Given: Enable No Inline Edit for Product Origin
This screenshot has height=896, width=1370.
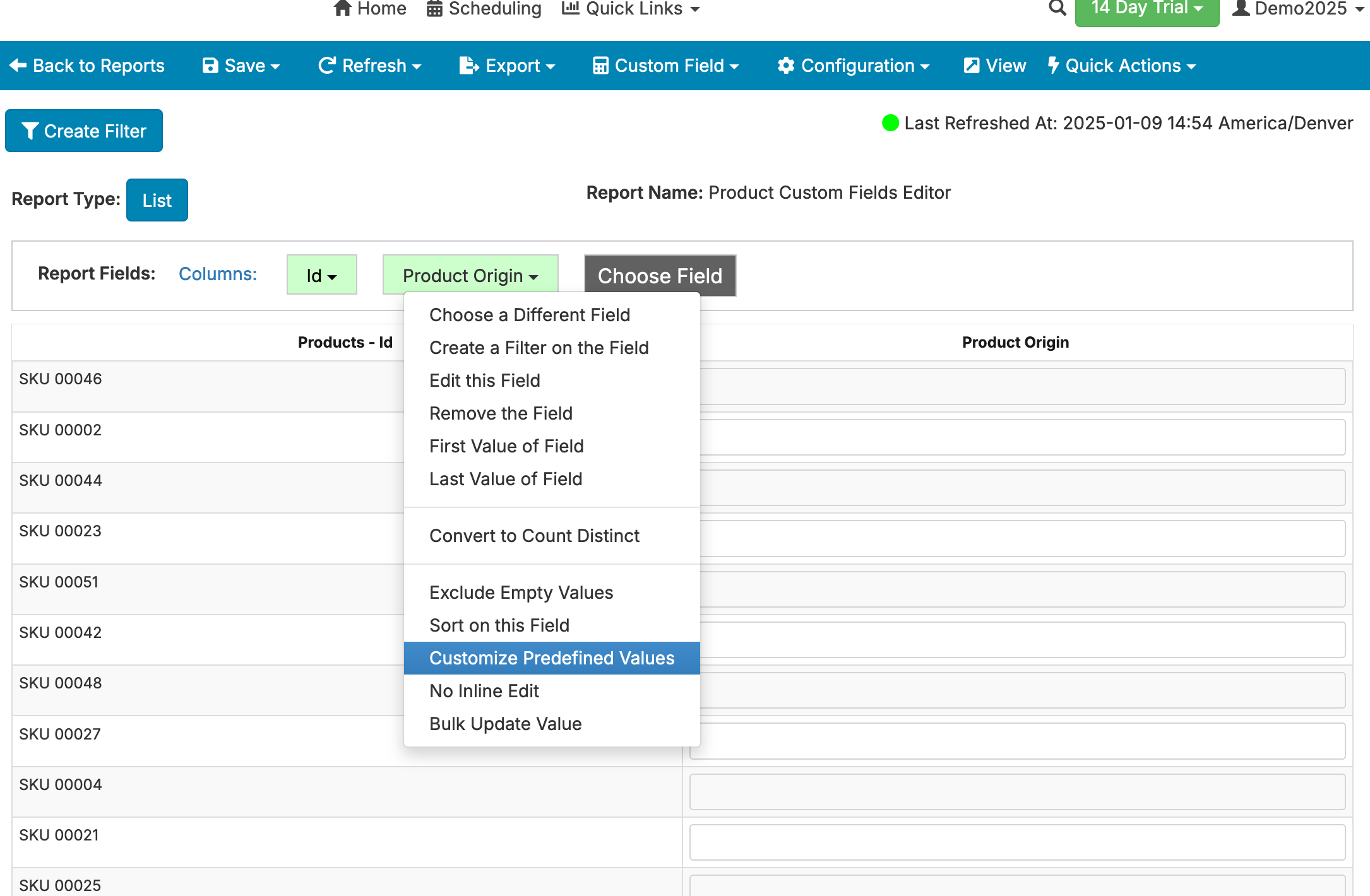Looking at the screenshot, I should coord(484,691).
